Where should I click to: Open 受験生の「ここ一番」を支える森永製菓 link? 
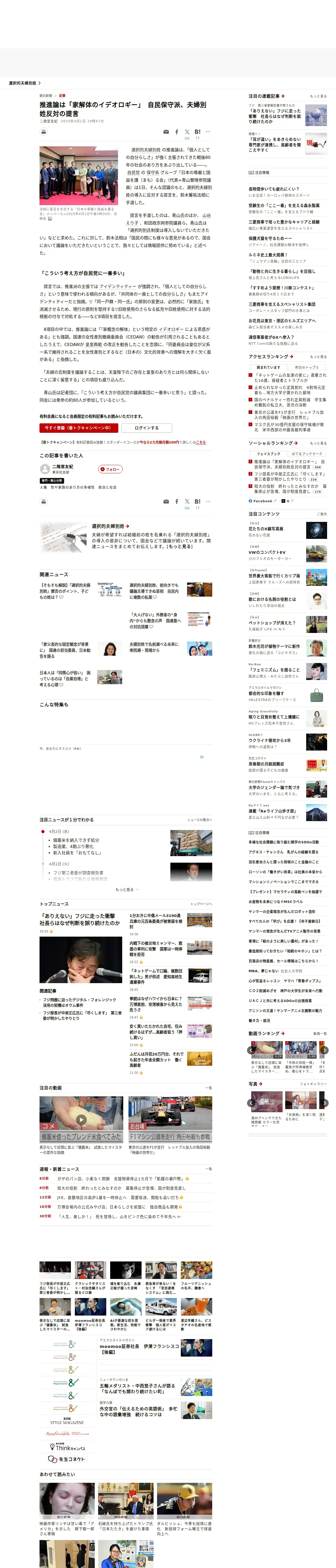(x=284, y=206)
